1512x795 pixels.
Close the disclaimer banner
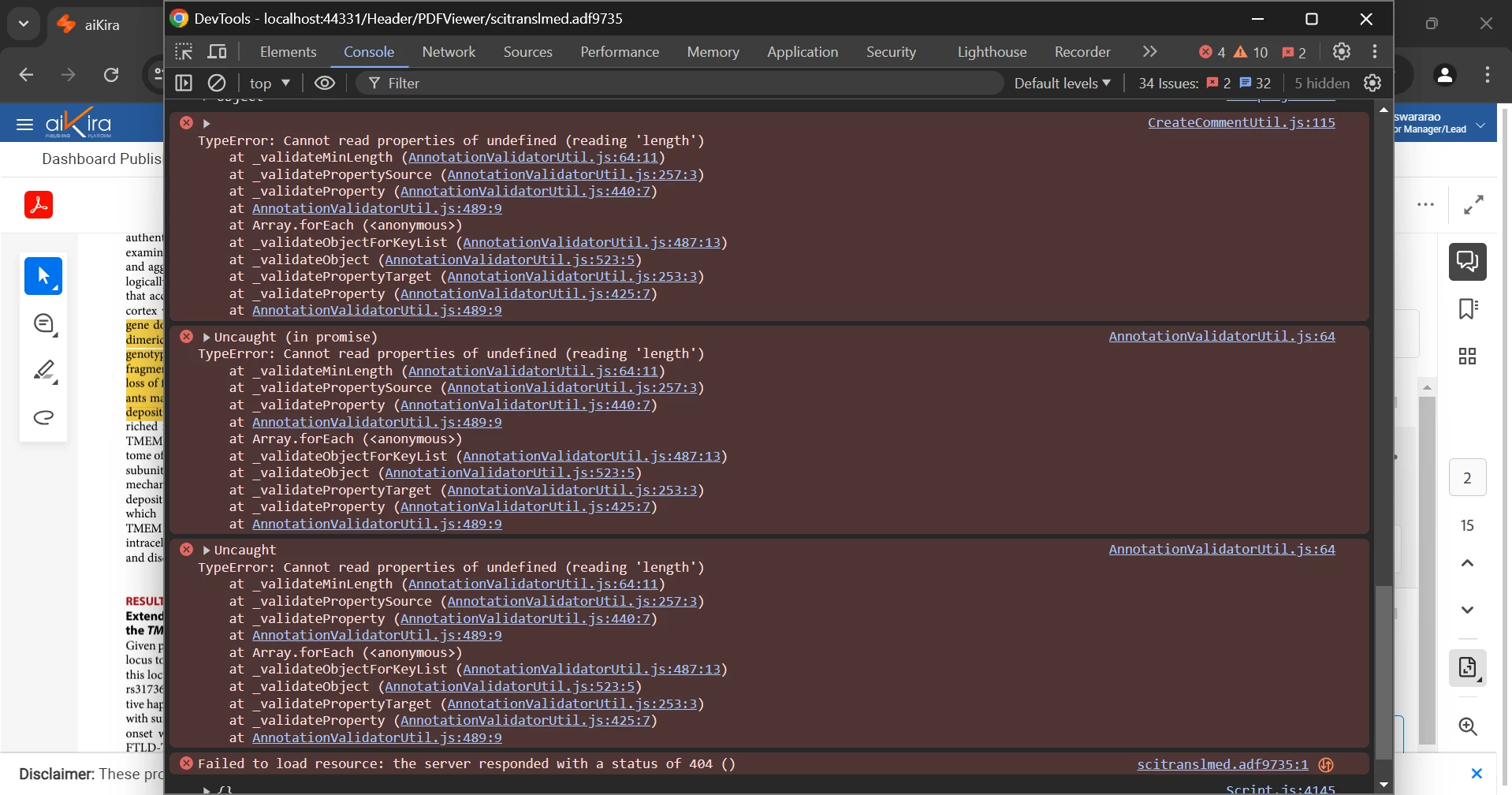coord(1477,774)
